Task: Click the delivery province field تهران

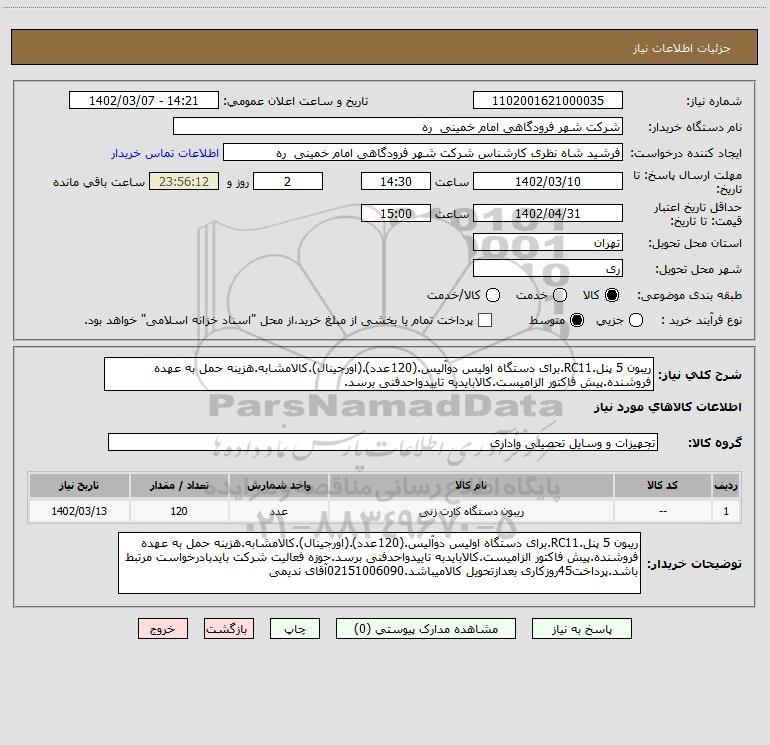Action: 548,242
